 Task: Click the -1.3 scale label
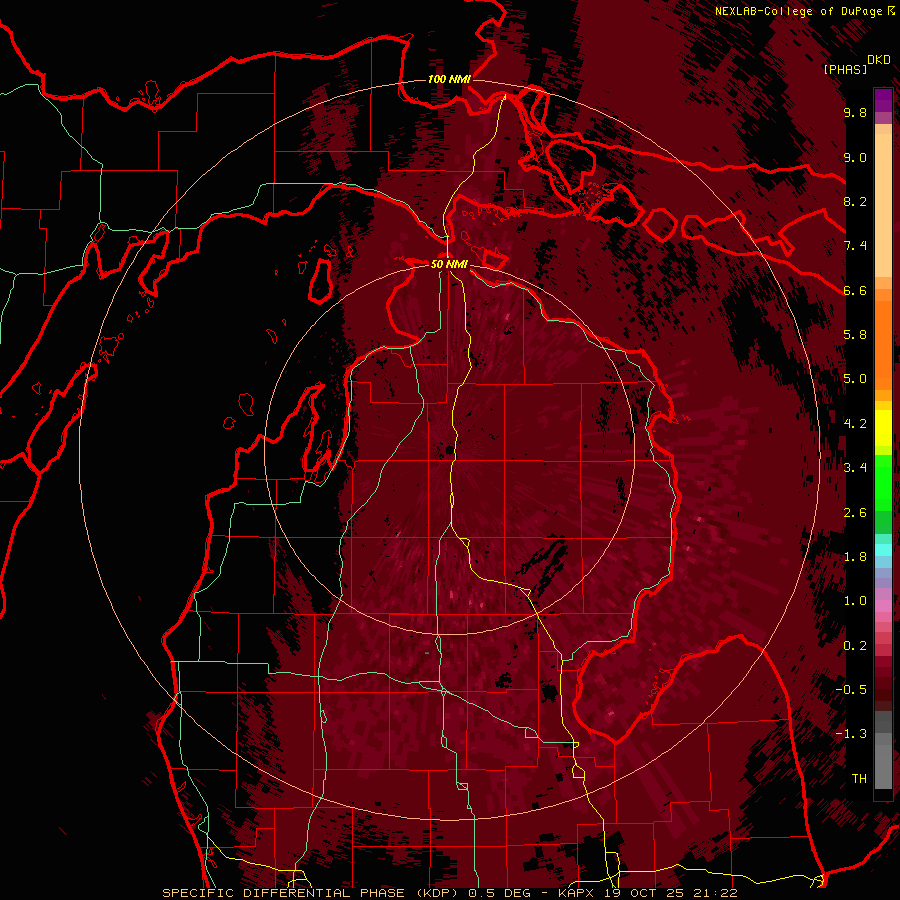[852, 734]
